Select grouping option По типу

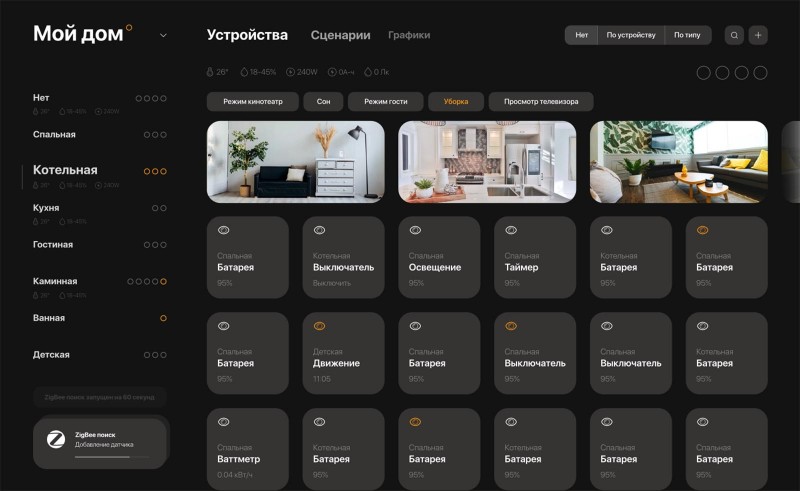click(x=687, y=35)
